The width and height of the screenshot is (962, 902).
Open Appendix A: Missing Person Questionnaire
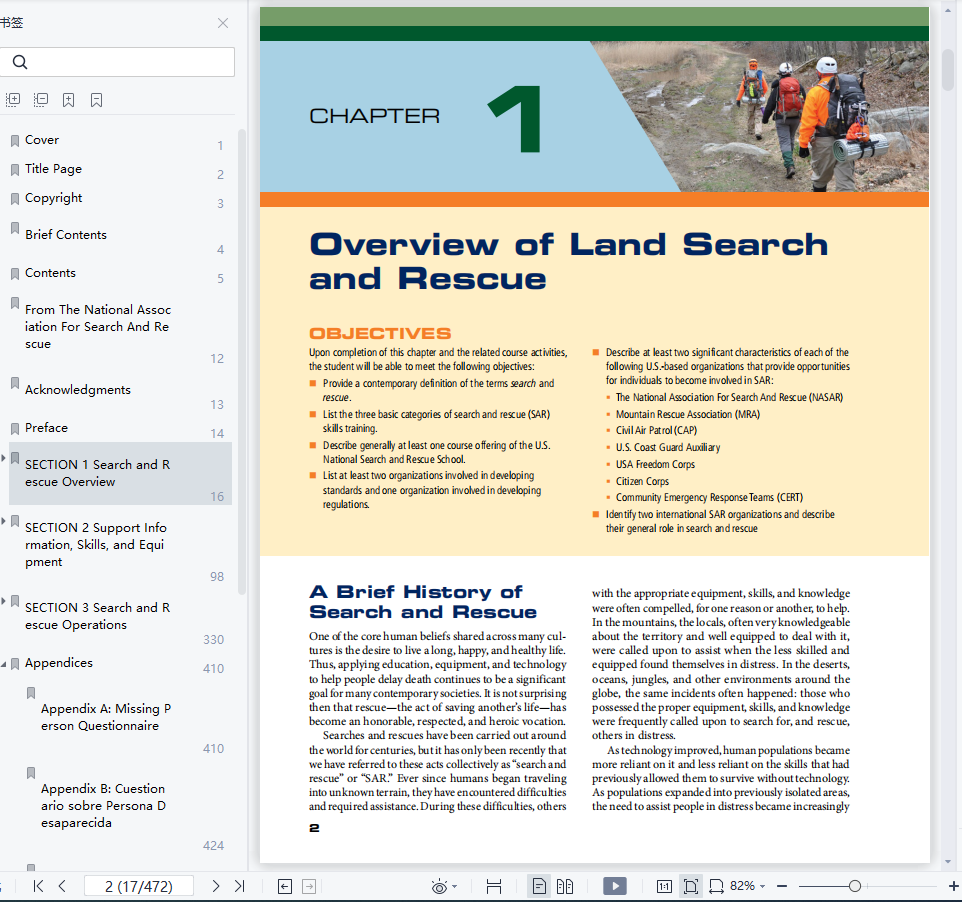pos(106,717)
